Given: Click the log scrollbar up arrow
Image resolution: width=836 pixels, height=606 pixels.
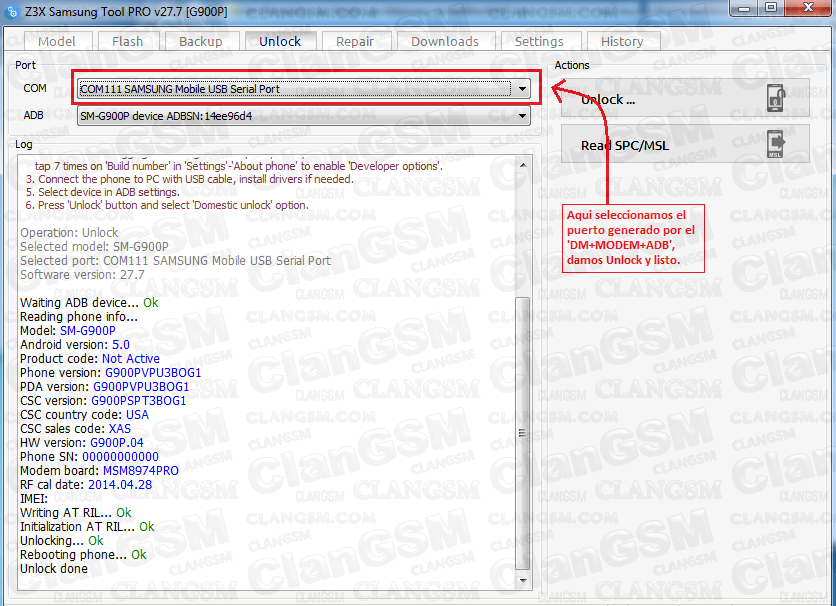Looking at the screenshot, I should 523,165.
